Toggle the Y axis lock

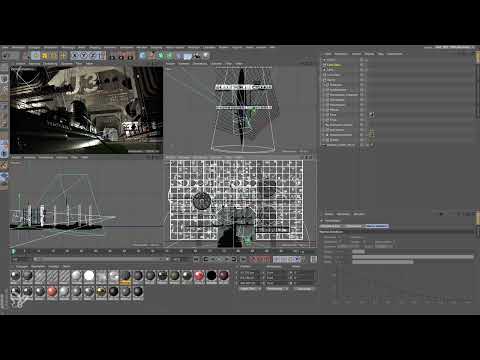pyautogui.click(x=84, y=56)
